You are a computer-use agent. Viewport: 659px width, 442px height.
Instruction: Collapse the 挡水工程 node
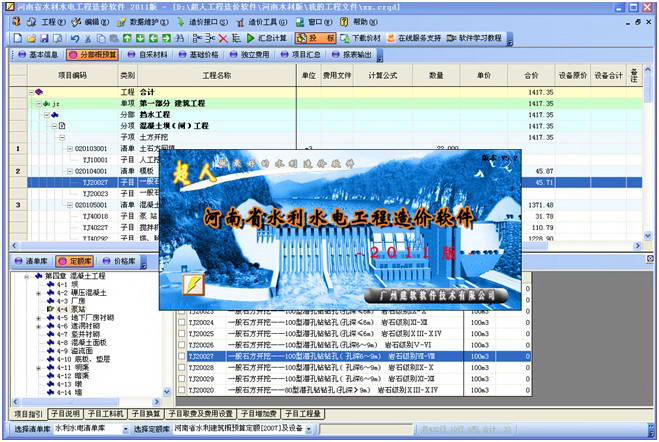click(47, 115)
